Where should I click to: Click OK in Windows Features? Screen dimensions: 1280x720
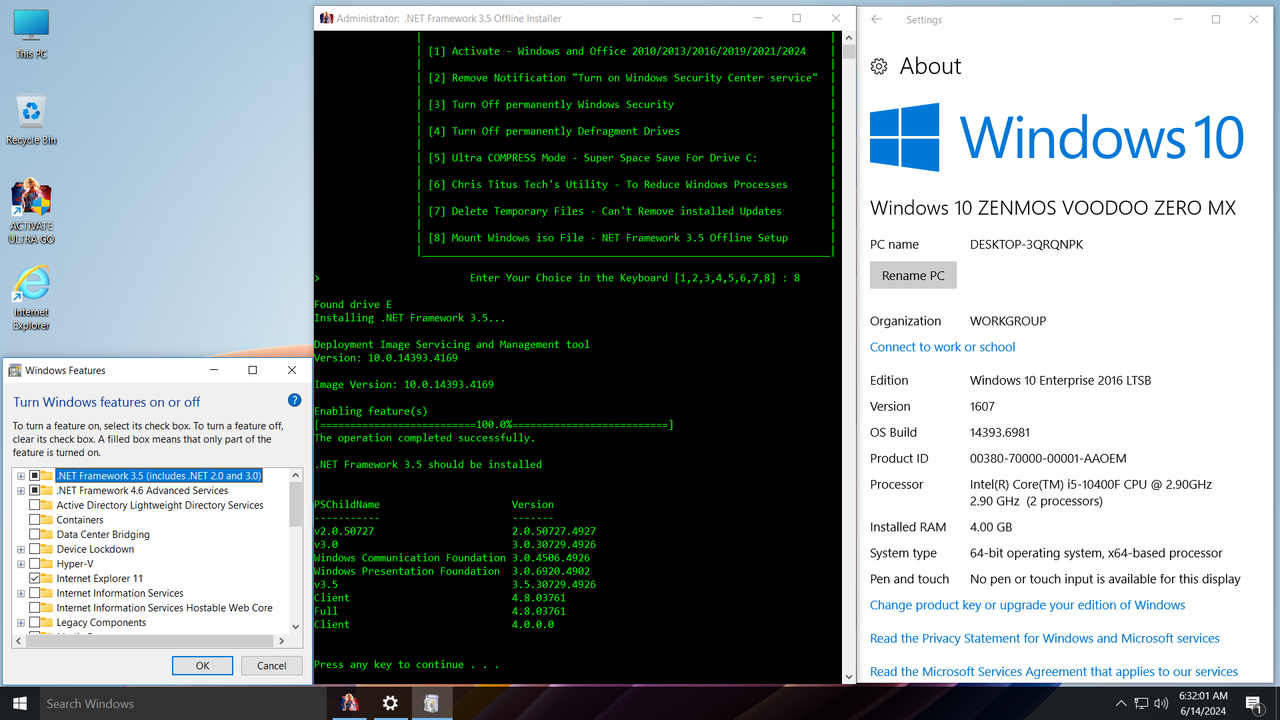point(202,665)
